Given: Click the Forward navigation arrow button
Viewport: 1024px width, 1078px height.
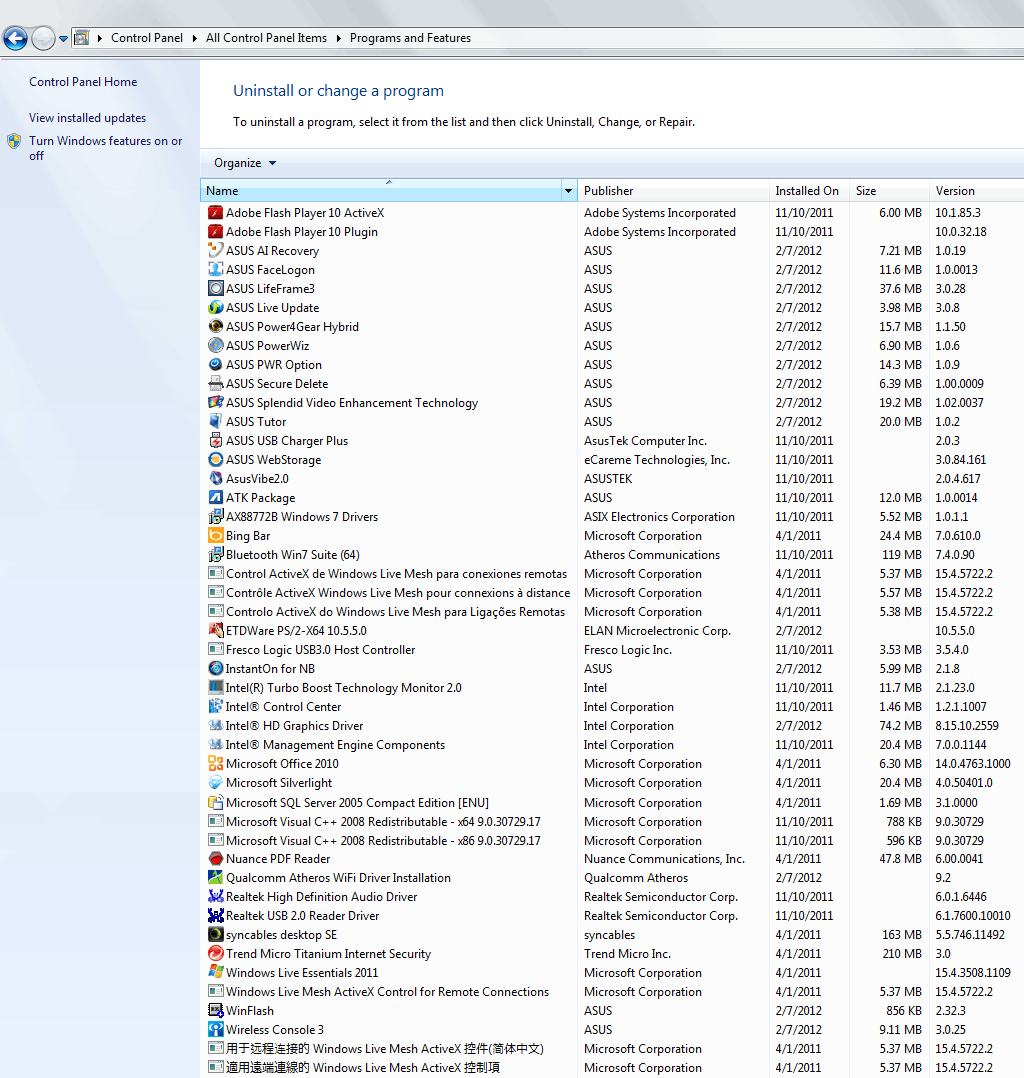Looking at the screenshot, I should (x=43, y=38).
